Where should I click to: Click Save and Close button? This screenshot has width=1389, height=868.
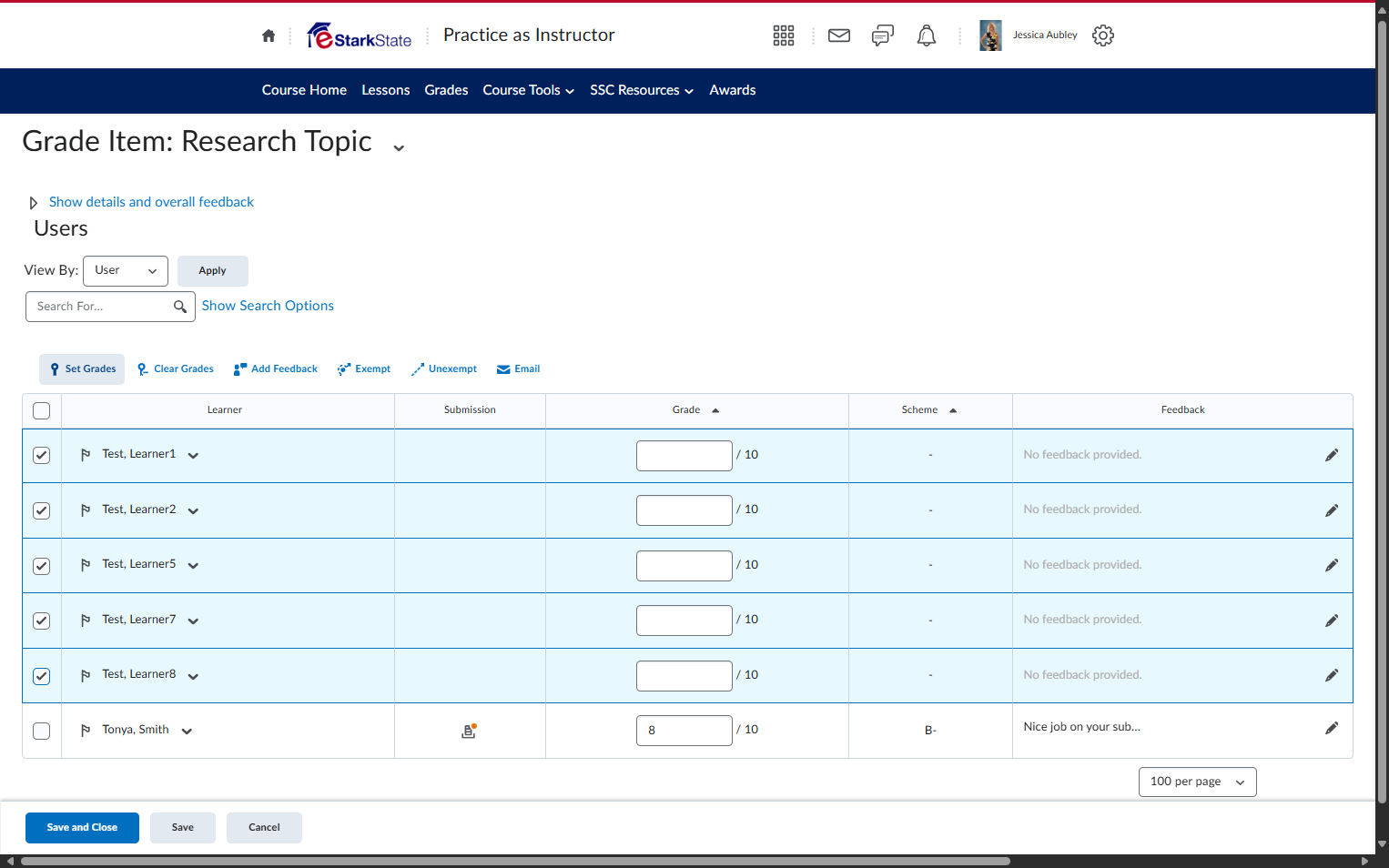(x=82, y=828)
